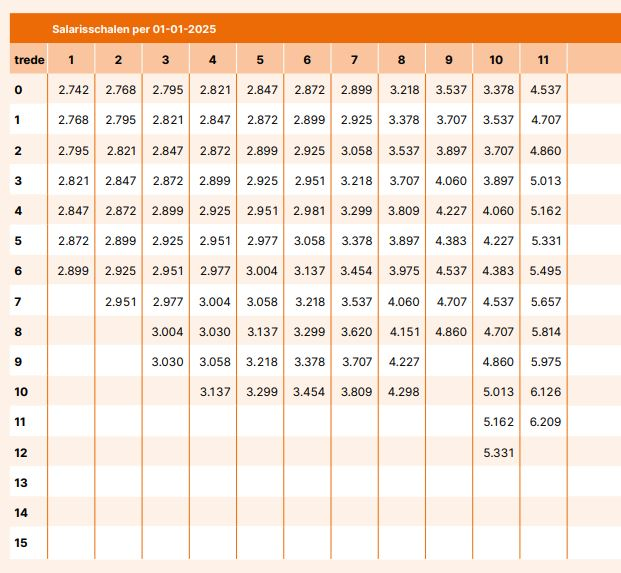Click the salary value 5.495

545,272
